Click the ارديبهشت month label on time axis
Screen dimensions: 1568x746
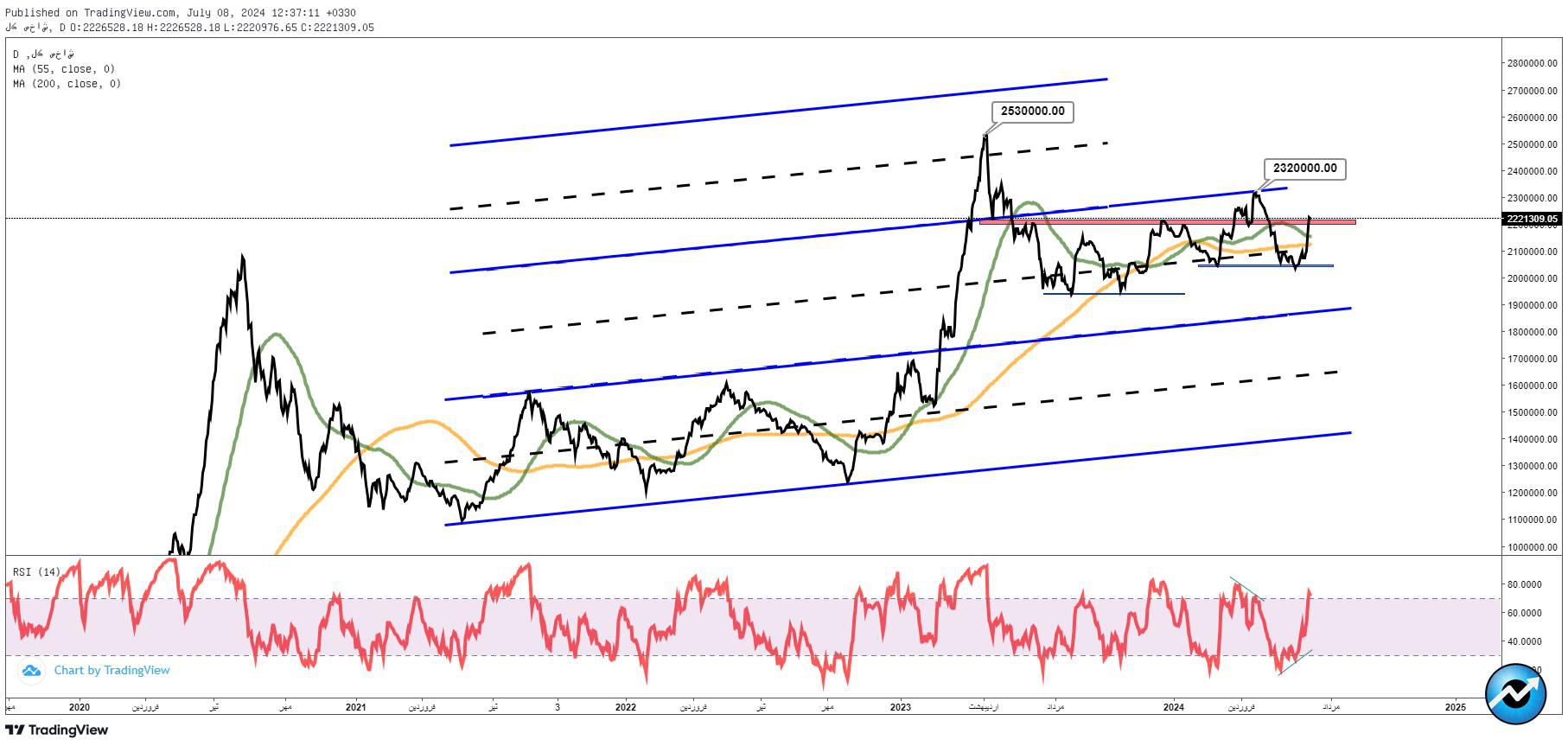coord(983,707)
